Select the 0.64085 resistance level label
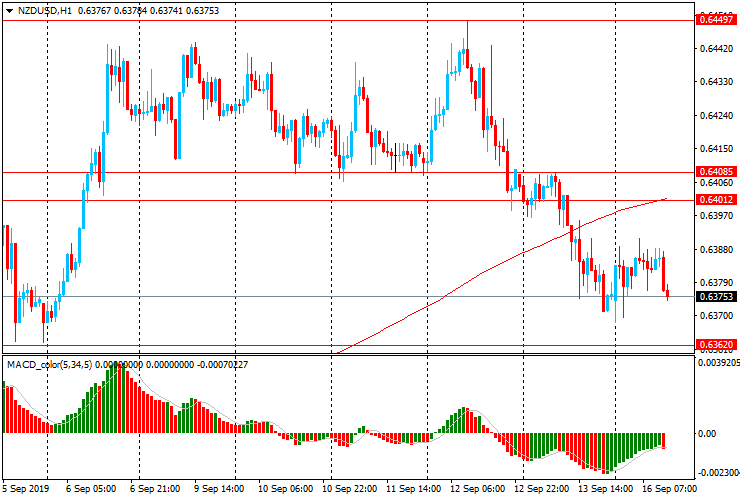 tap(716, 172)
